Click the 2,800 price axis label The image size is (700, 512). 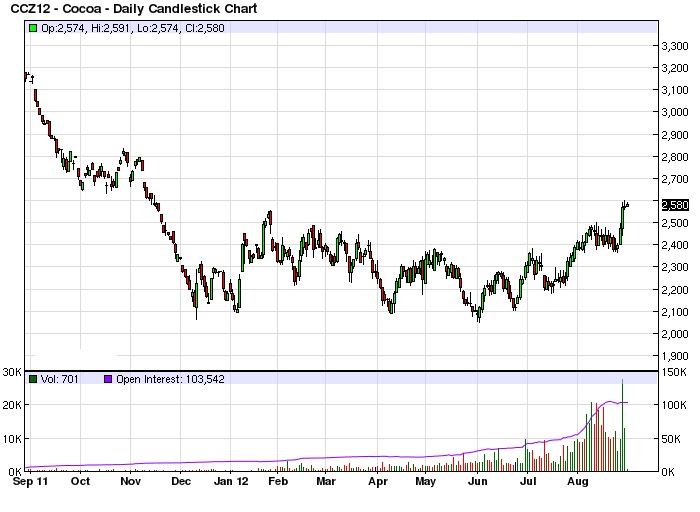coord(675,157)
